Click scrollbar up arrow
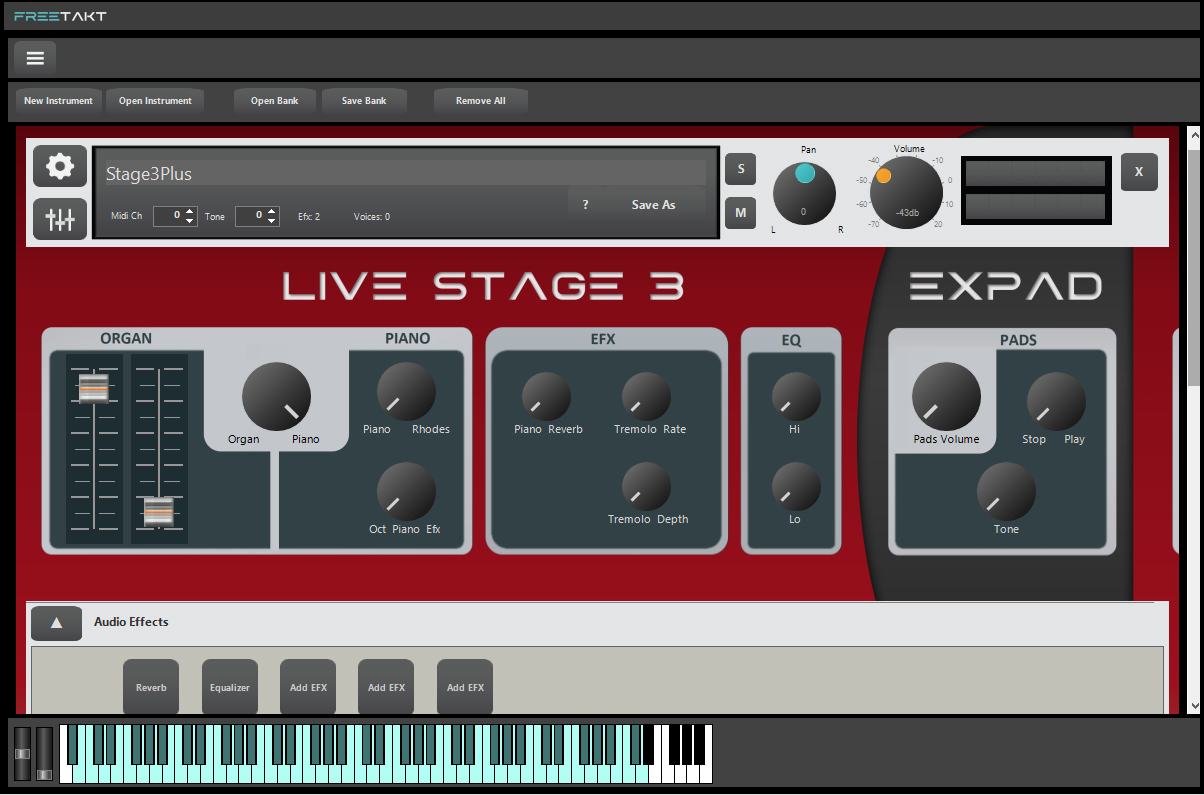Viewport: 1204px width, 795px height. click(1193, 134)
